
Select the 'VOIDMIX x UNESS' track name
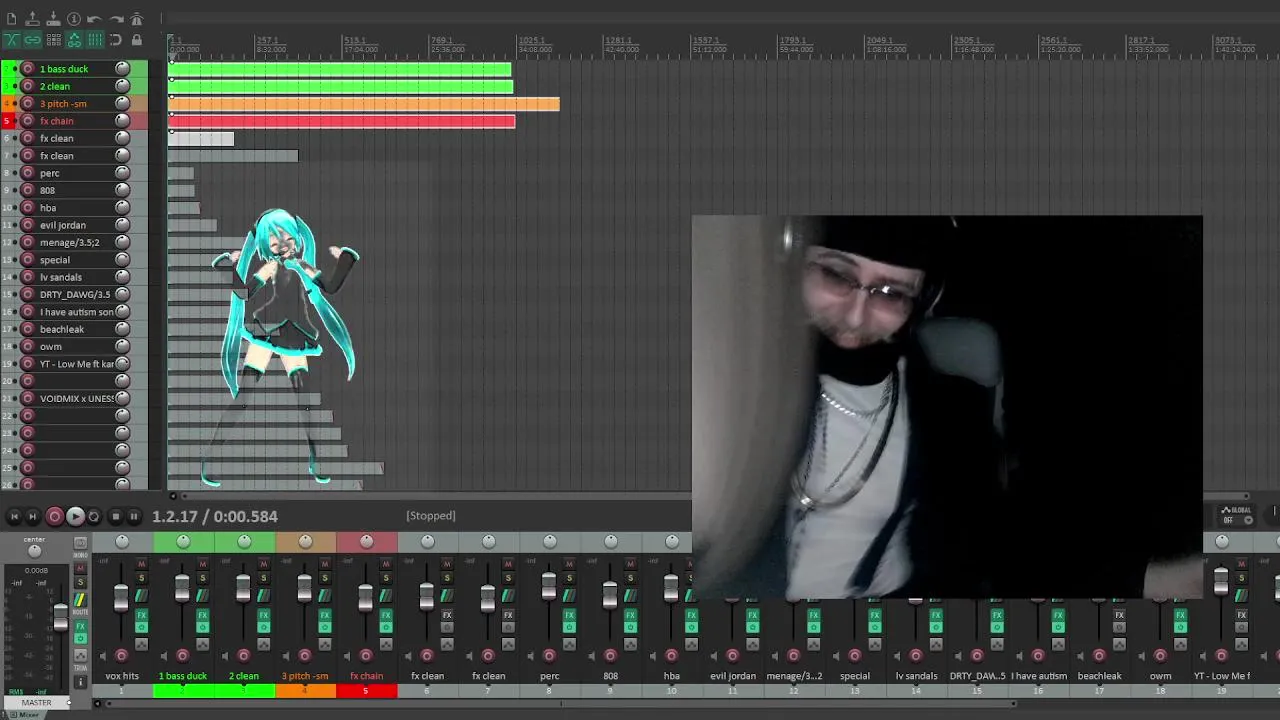[x=76, y=398]
